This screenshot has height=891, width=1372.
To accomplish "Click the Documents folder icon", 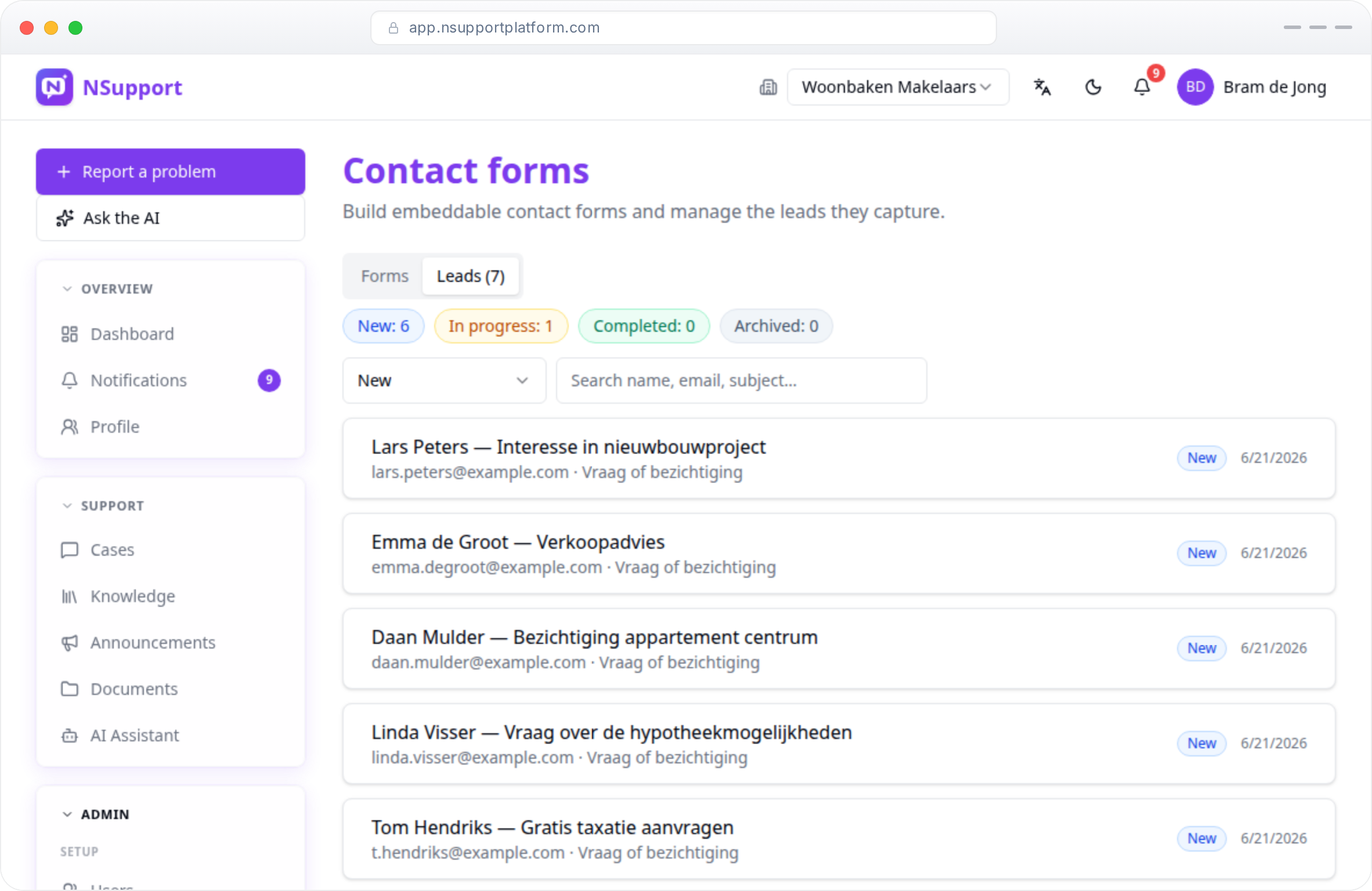I will pos(70,689).
